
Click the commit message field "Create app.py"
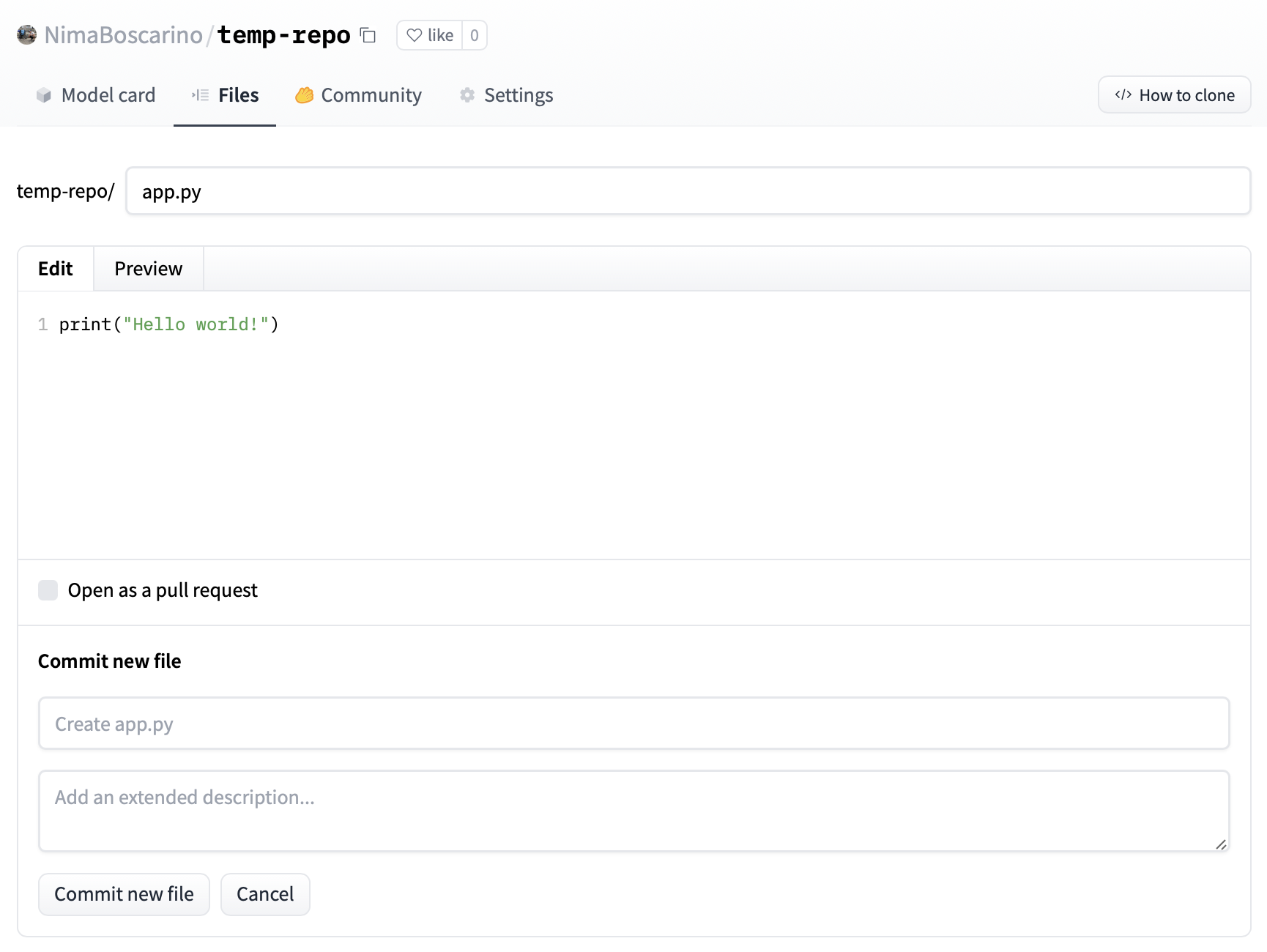(x=633, y=724)
